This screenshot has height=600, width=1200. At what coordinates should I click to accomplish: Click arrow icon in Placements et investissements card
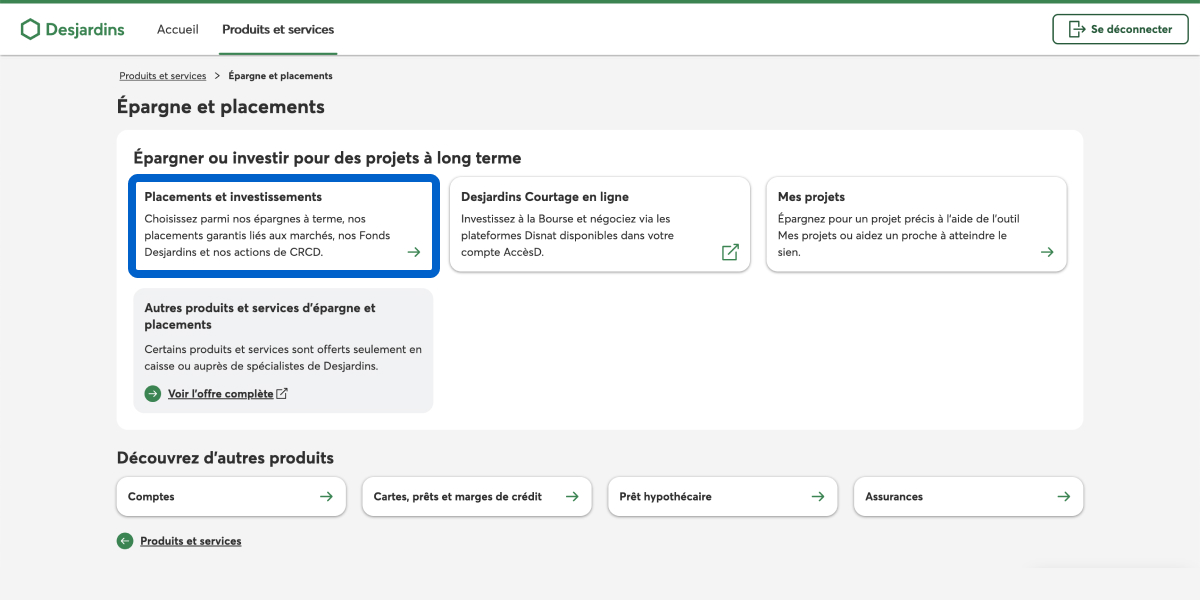click(x=414, y=252)
